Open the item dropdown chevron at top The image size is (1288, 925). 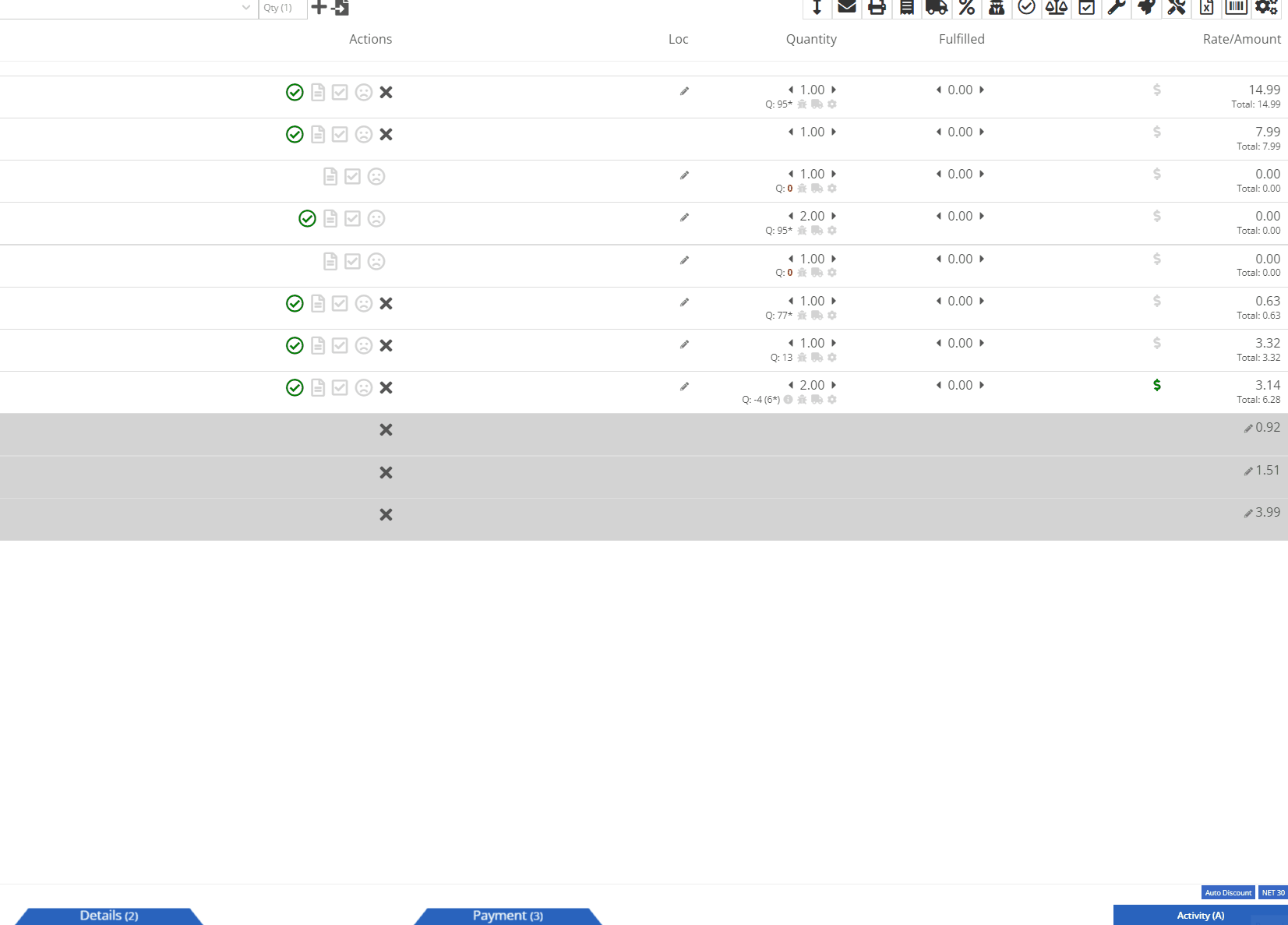point(246,7)
